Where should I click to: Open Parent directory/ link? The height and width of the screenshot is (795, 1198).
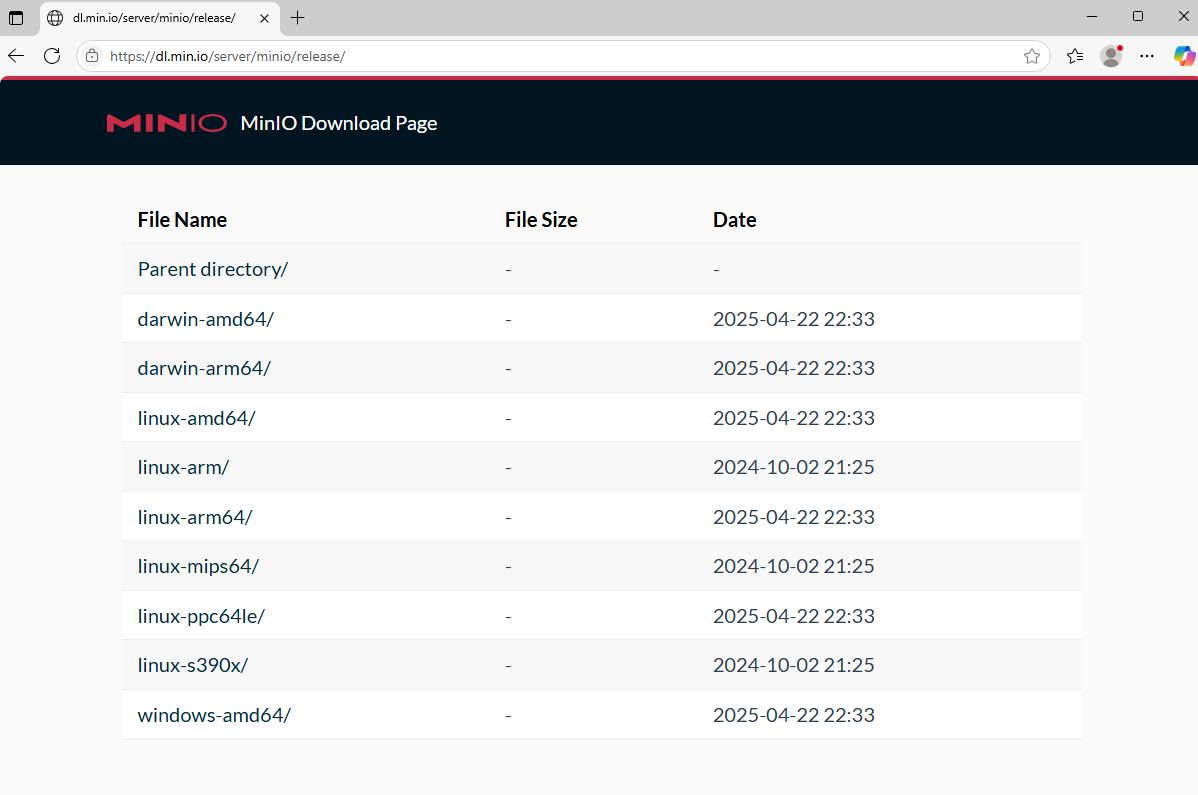coord(212,269)
